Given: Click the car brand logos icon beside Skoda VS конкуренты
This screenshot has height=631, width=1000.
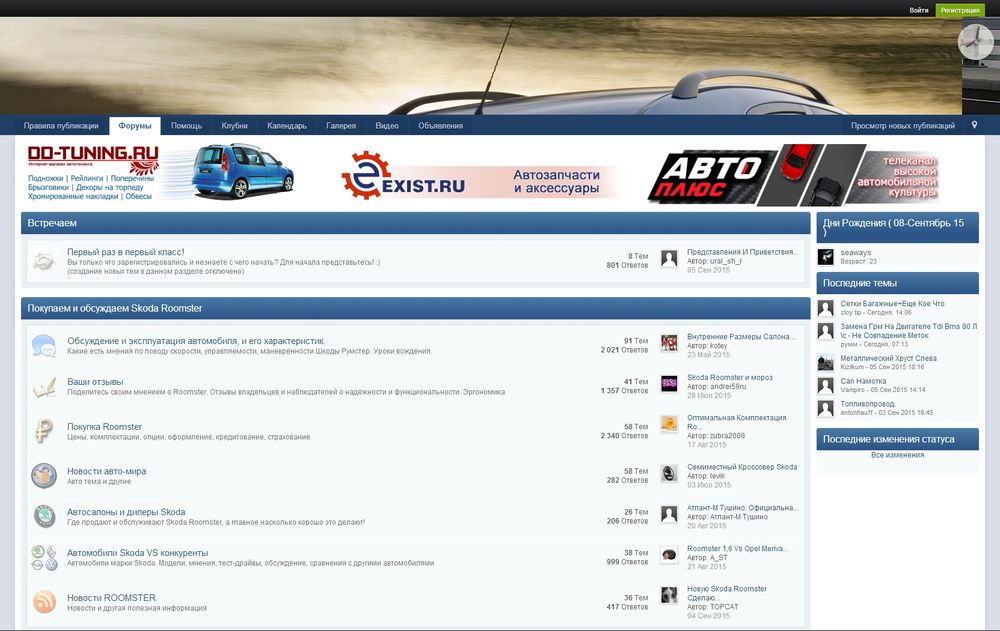Looking at the screenshot, I should point(44,558).
